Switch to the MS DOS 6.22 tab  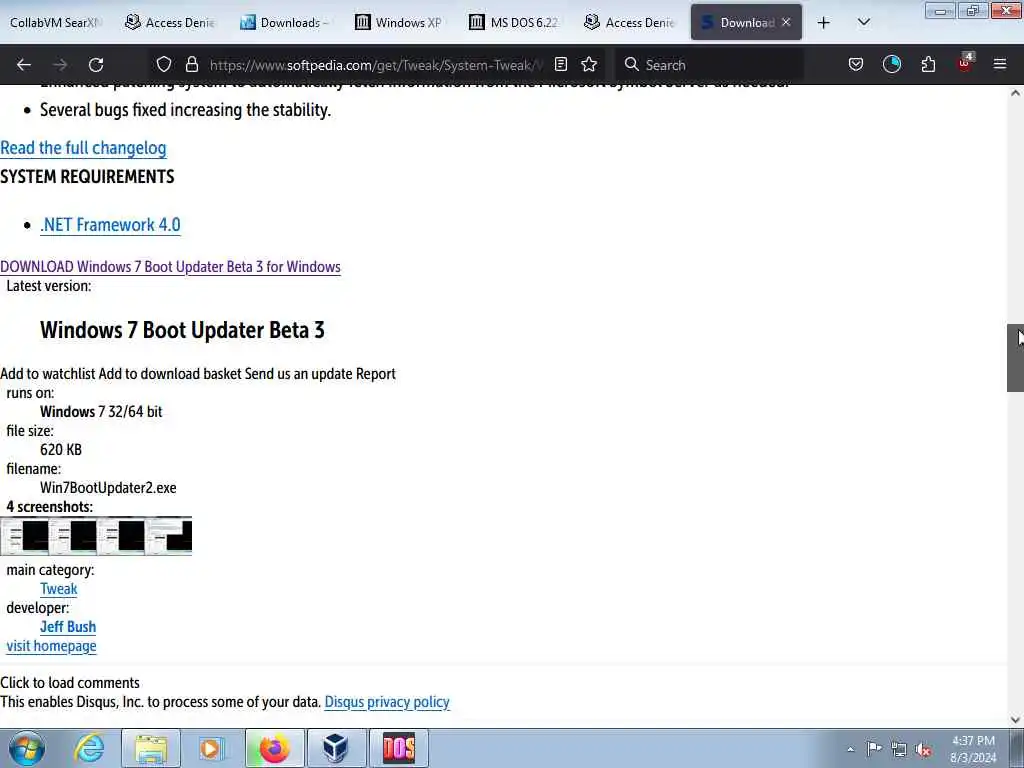[516, 23]
